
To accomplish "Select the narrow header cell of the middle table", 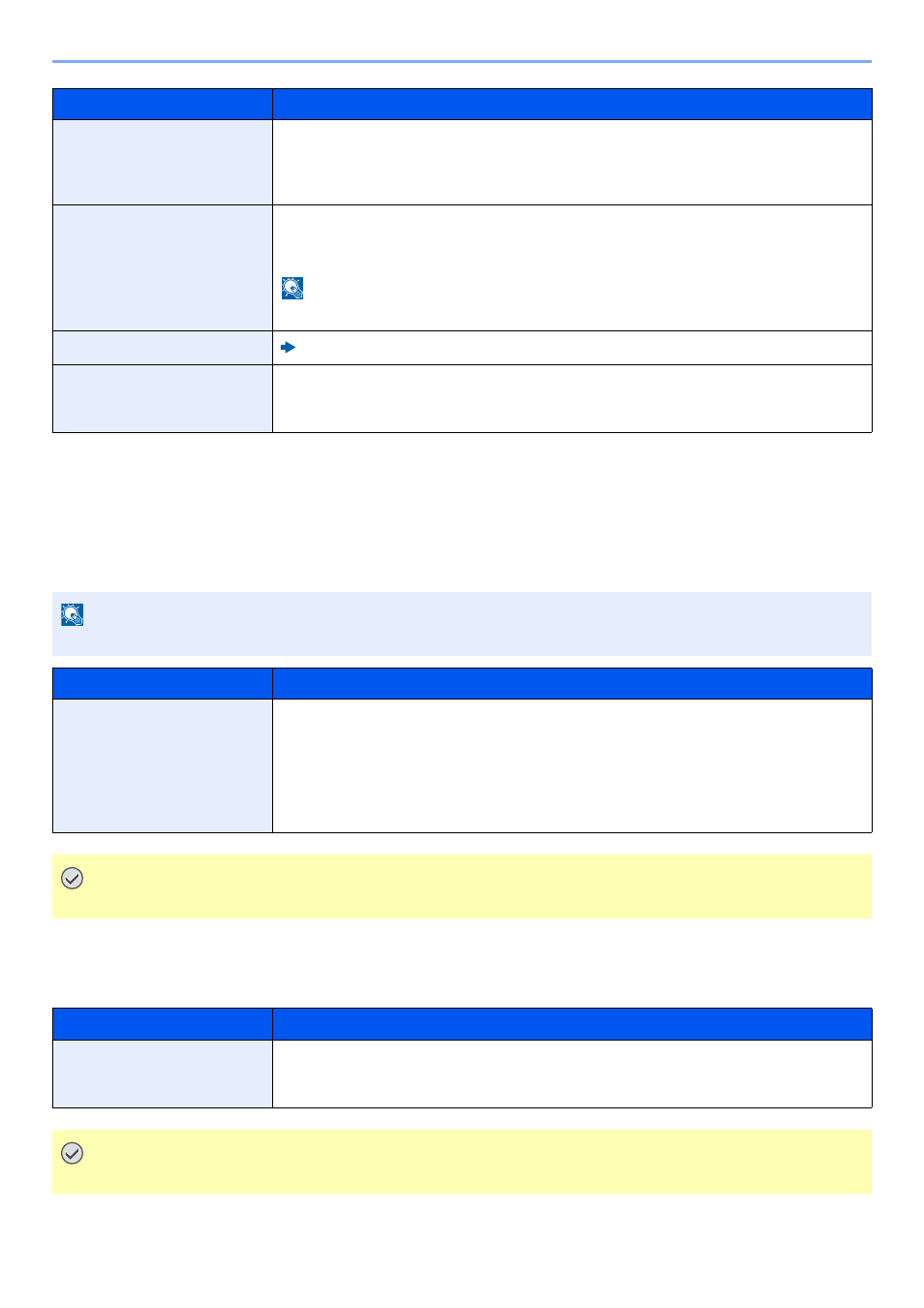I will (163, 684).
